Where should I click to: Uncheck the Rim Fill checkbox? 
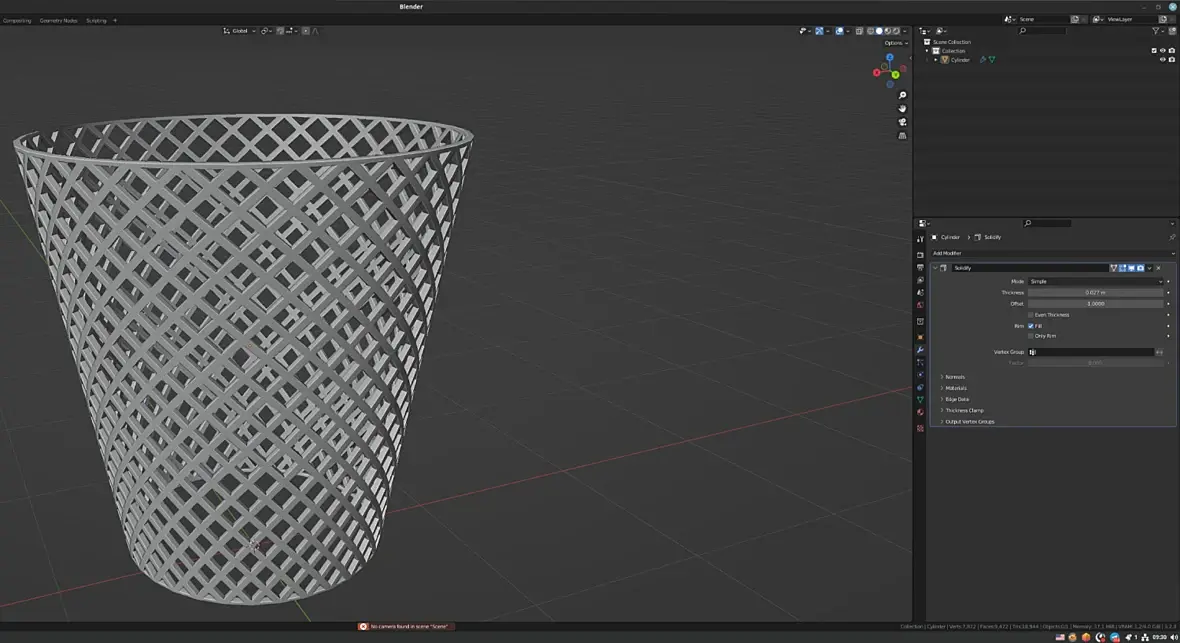1031,326
